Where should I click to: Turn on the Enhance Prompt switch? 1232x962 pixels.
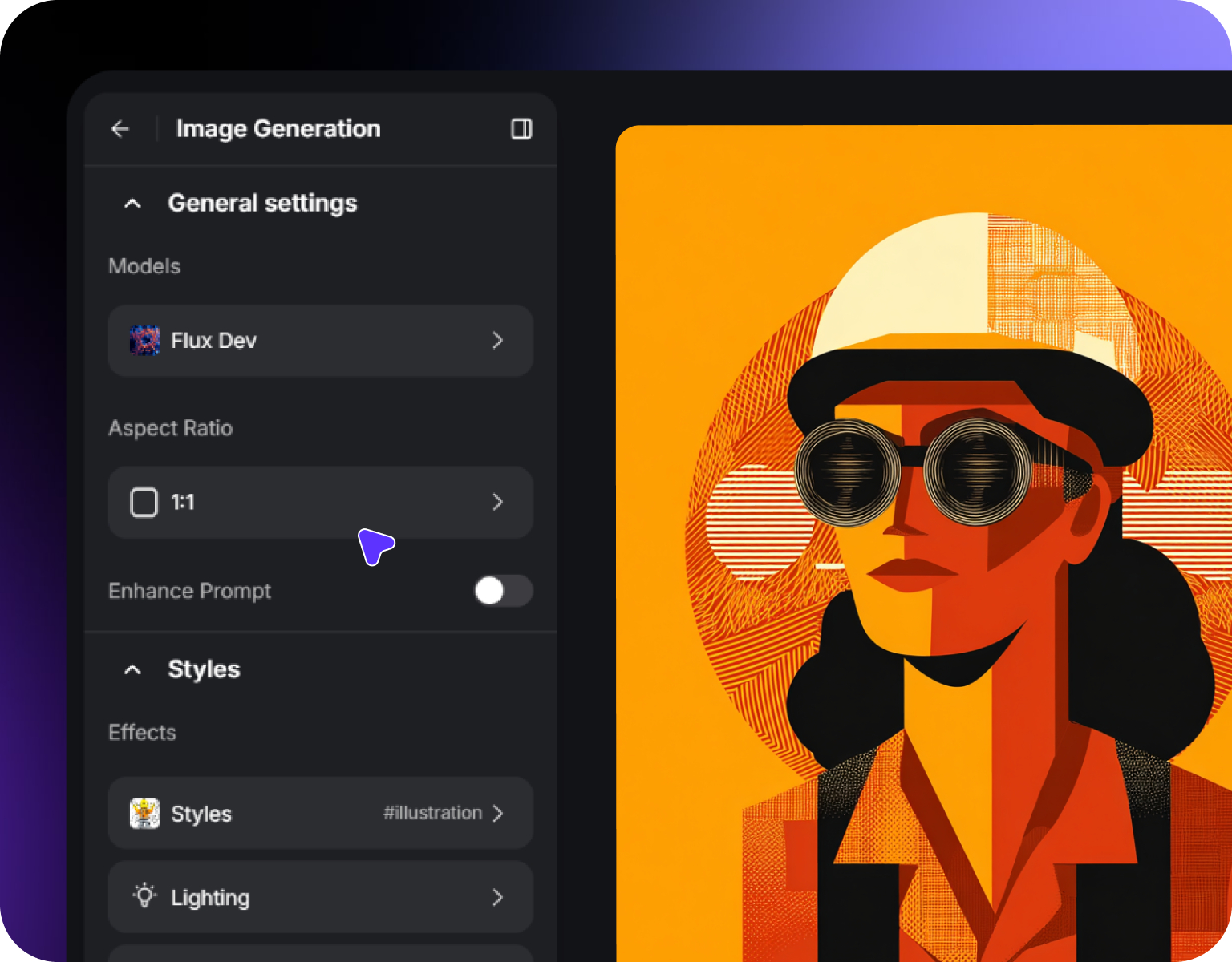pos(503,591)
